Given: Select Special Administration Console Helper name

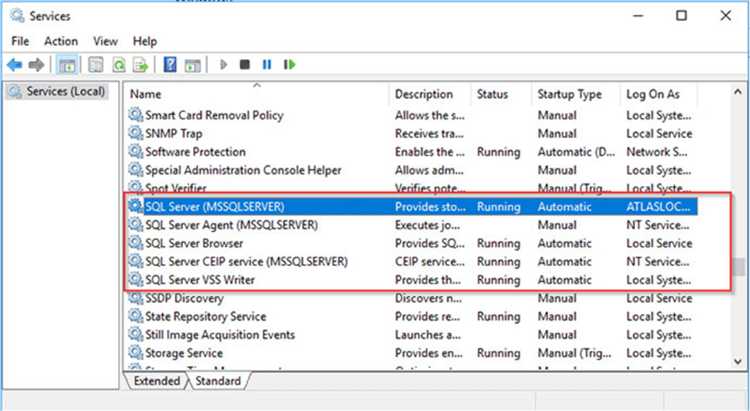Looking at the screenshot, I should pyautogui.click(x=243, y=170).
